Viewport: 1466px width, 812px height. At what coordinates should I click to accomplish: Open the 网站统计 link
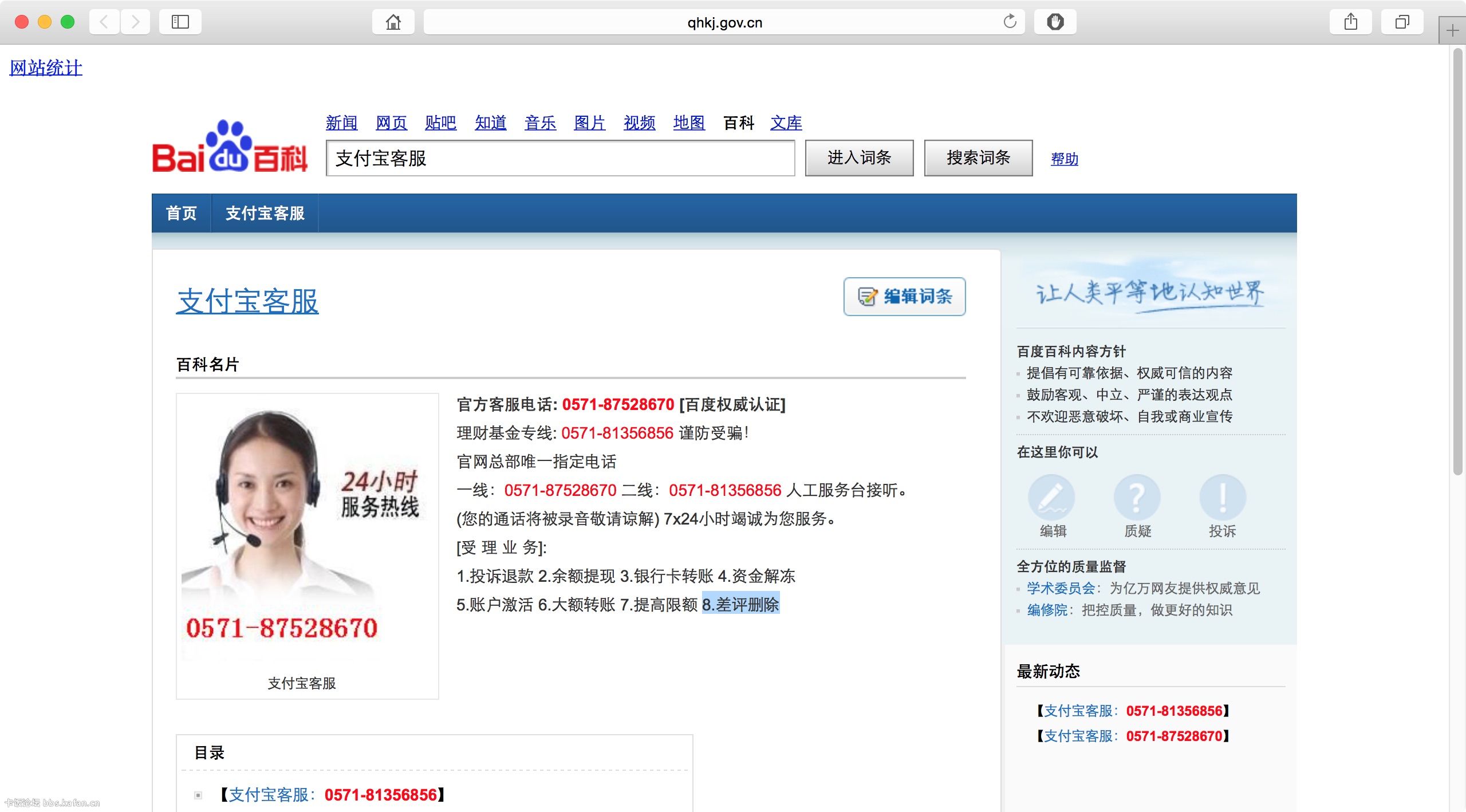pos(46,68)
